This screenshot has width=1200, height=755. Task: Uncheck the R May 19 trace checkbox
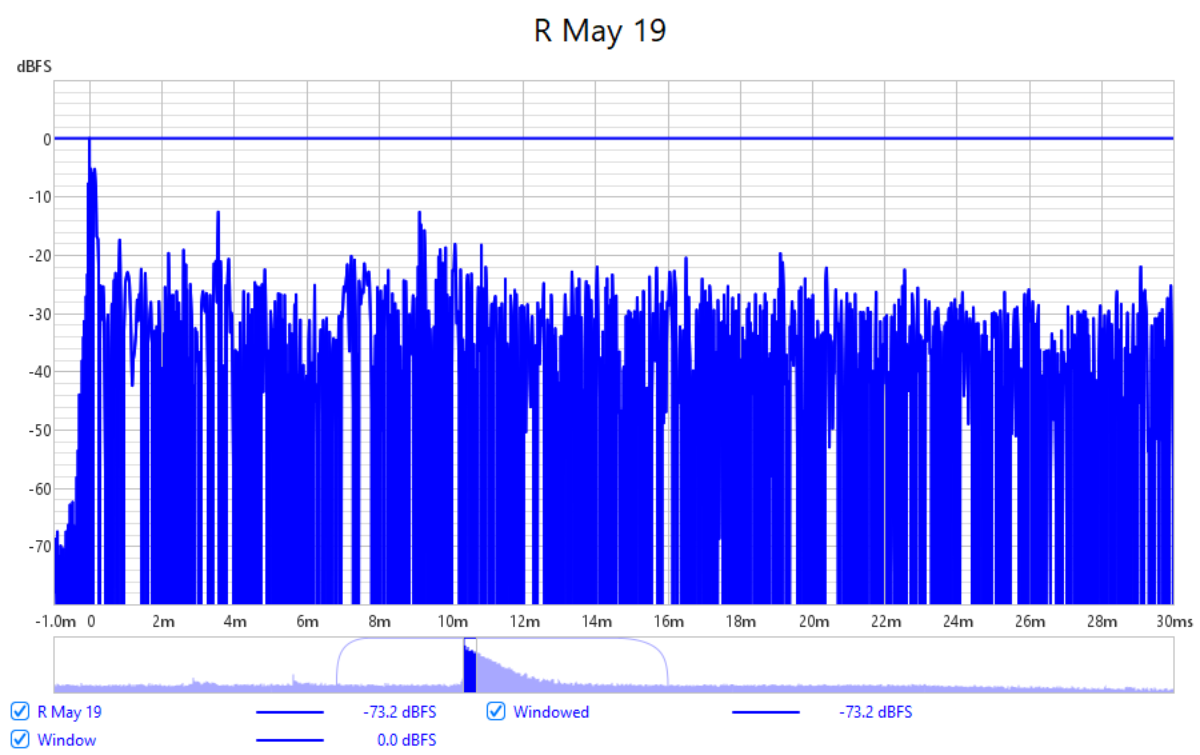[x=19, y=712]
